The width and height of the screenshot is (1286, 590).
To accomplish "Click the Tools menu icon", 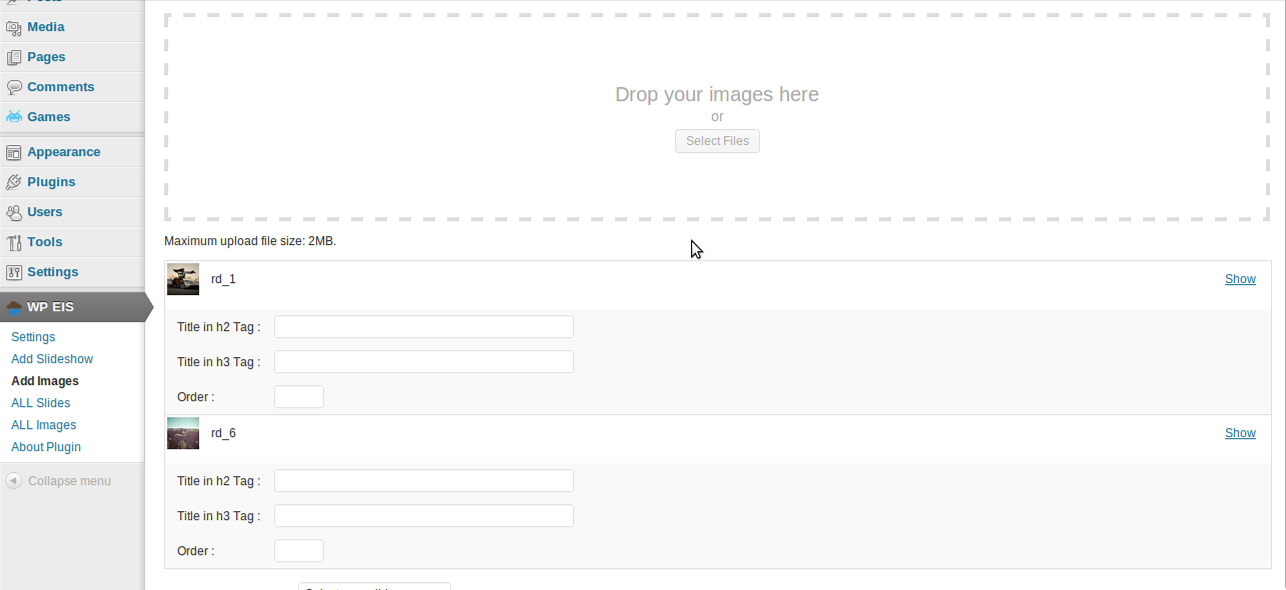I will 14,242.
